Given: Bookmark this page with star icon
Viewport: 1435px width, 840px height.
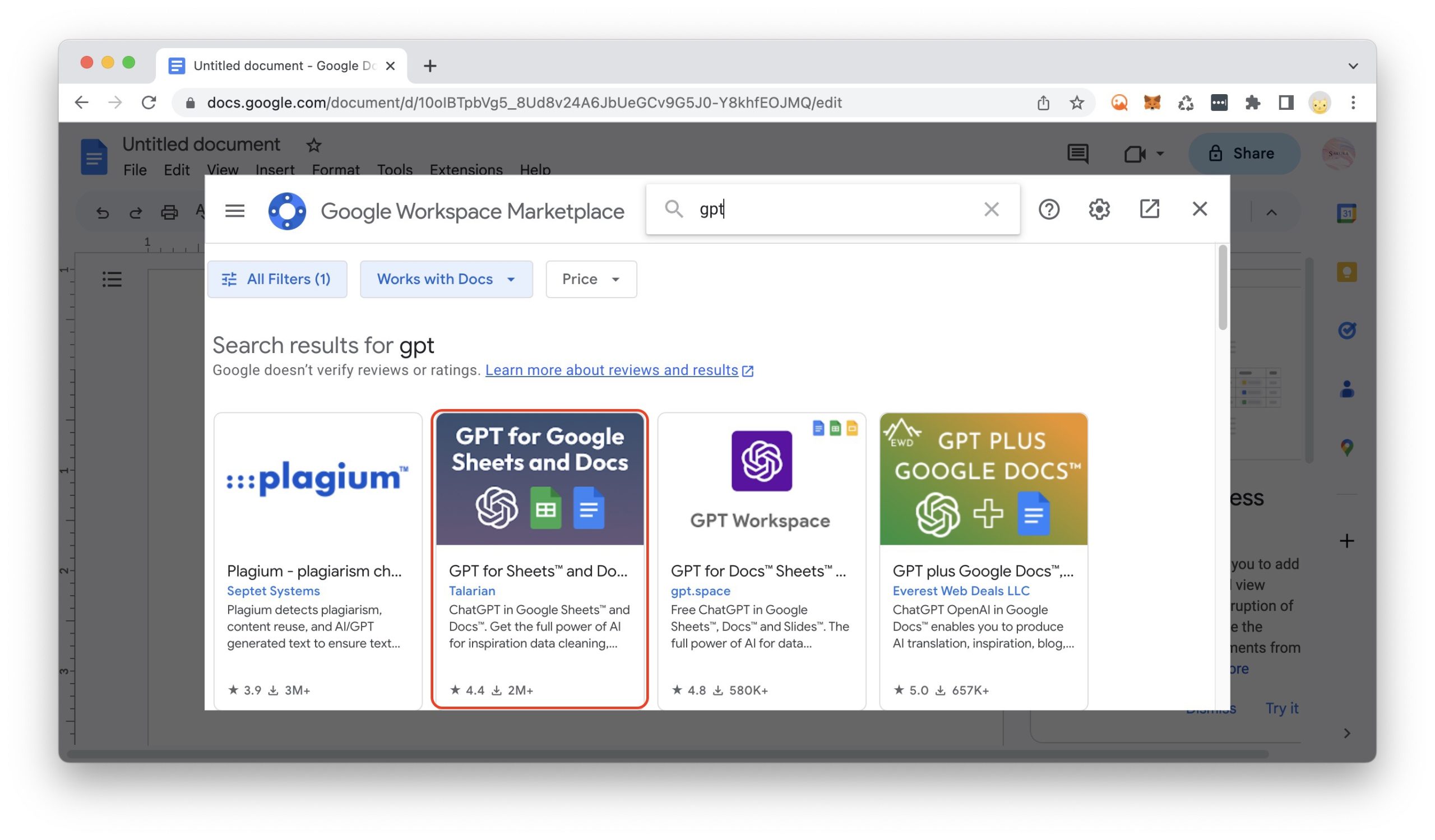Looking at the screenshot, I should click(1076, 103).
